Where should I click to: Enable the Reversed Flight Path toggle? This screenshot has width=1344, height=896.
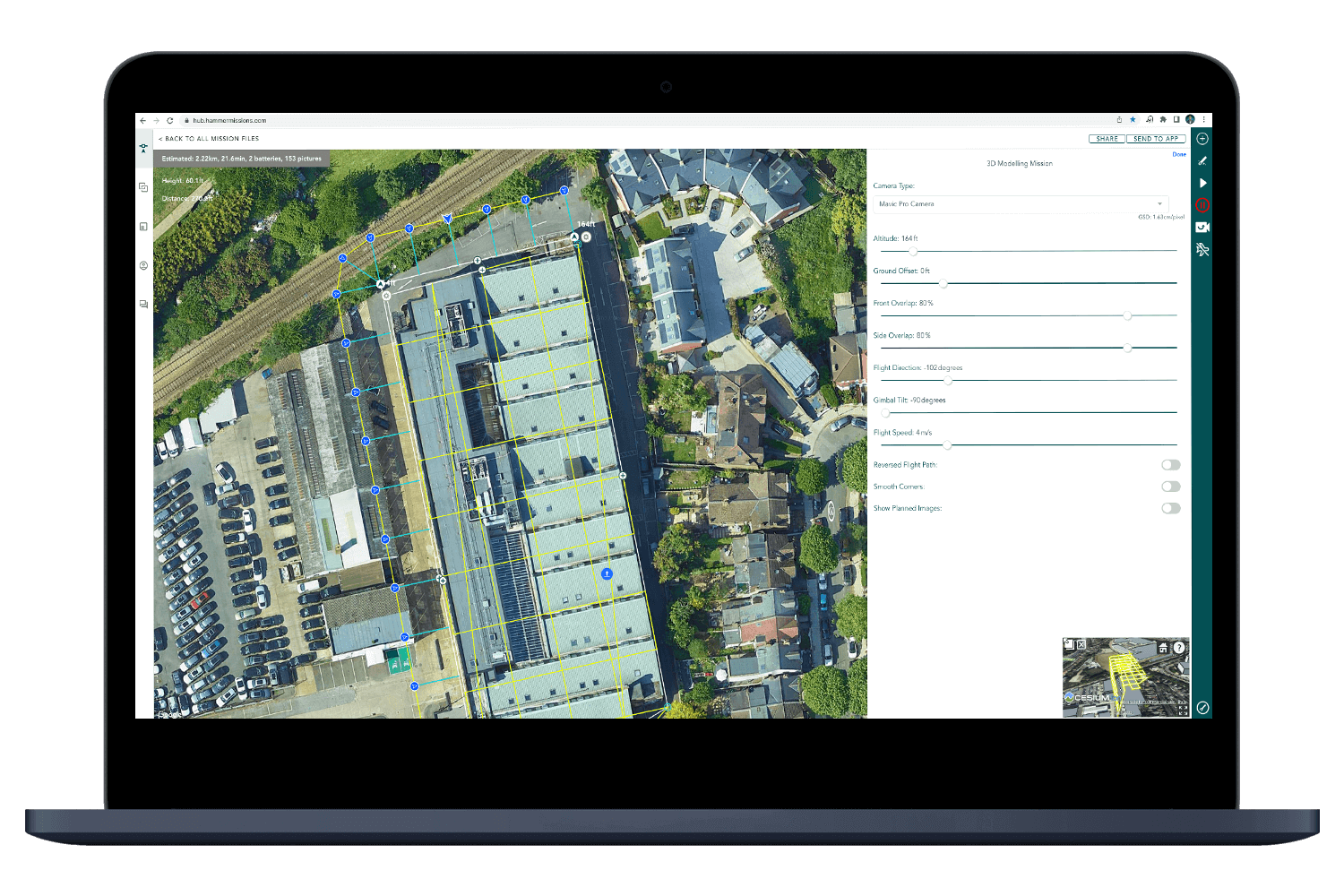(x=1171, y=464)
